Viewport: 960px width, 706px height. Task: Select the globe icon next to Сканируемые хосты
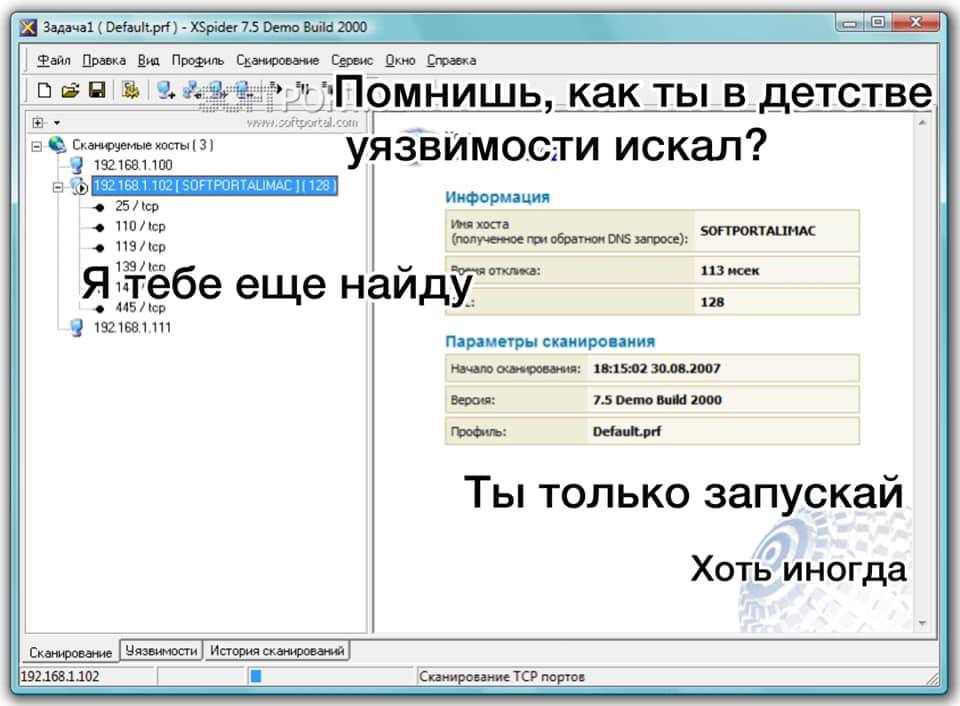[x=57, y=144]
